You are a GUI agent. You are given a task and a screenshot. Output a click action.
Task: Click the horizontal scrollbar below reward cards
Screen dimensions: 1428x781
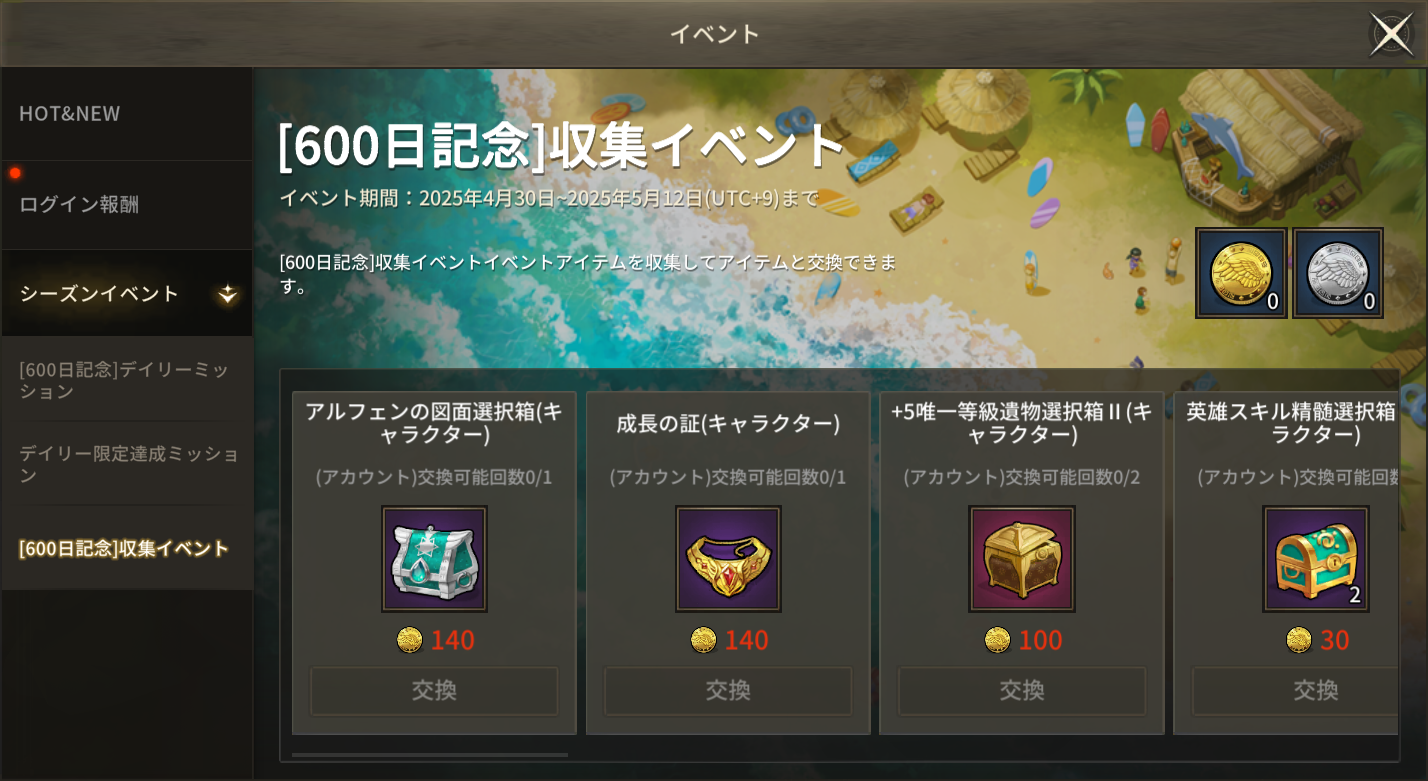(430, 755)
